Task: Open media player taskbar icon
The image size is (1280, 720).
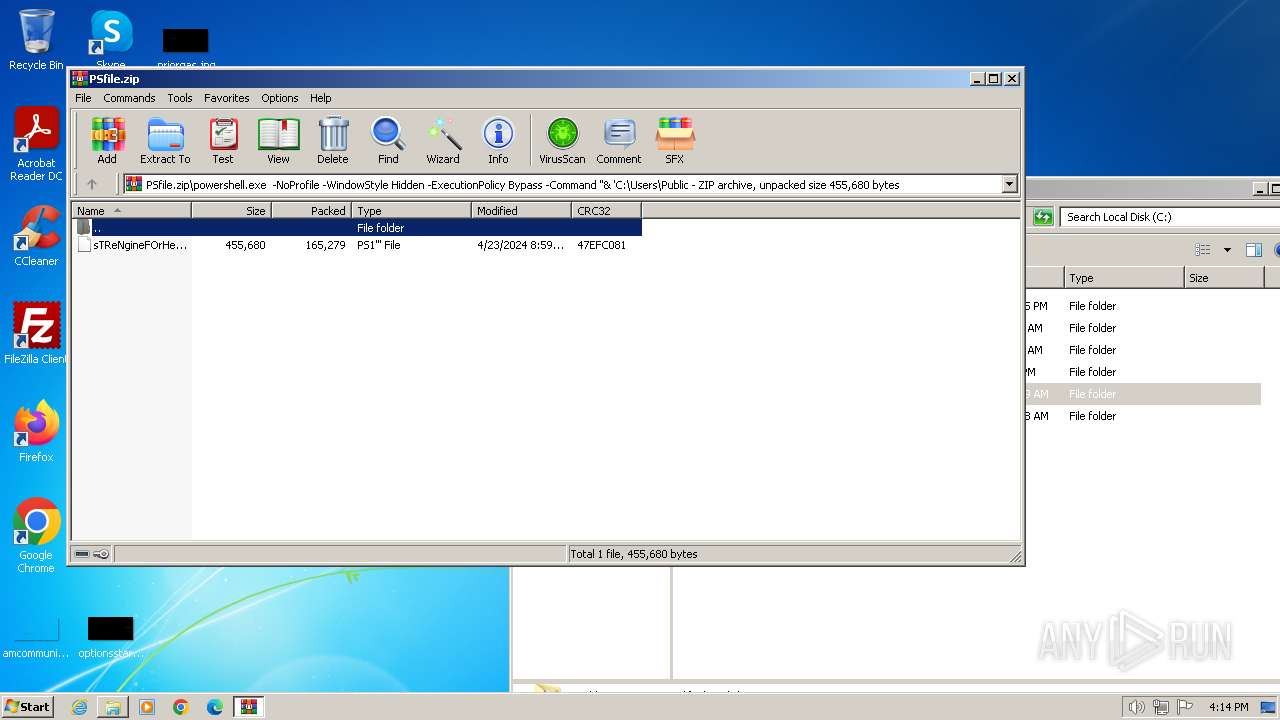Action: pyautogui.click(x=147, y=707)
